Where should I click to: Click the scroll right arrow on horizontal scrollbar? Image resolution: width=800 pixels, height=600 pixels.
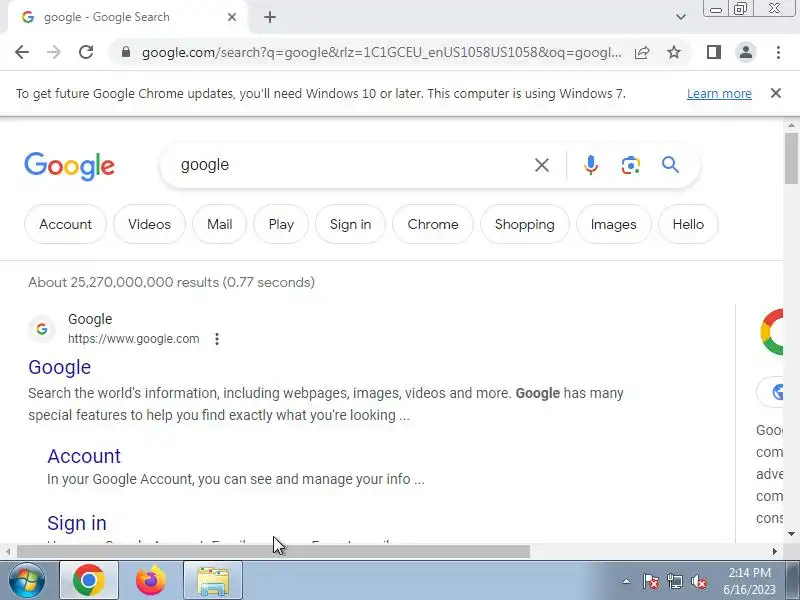pos(775,552)
